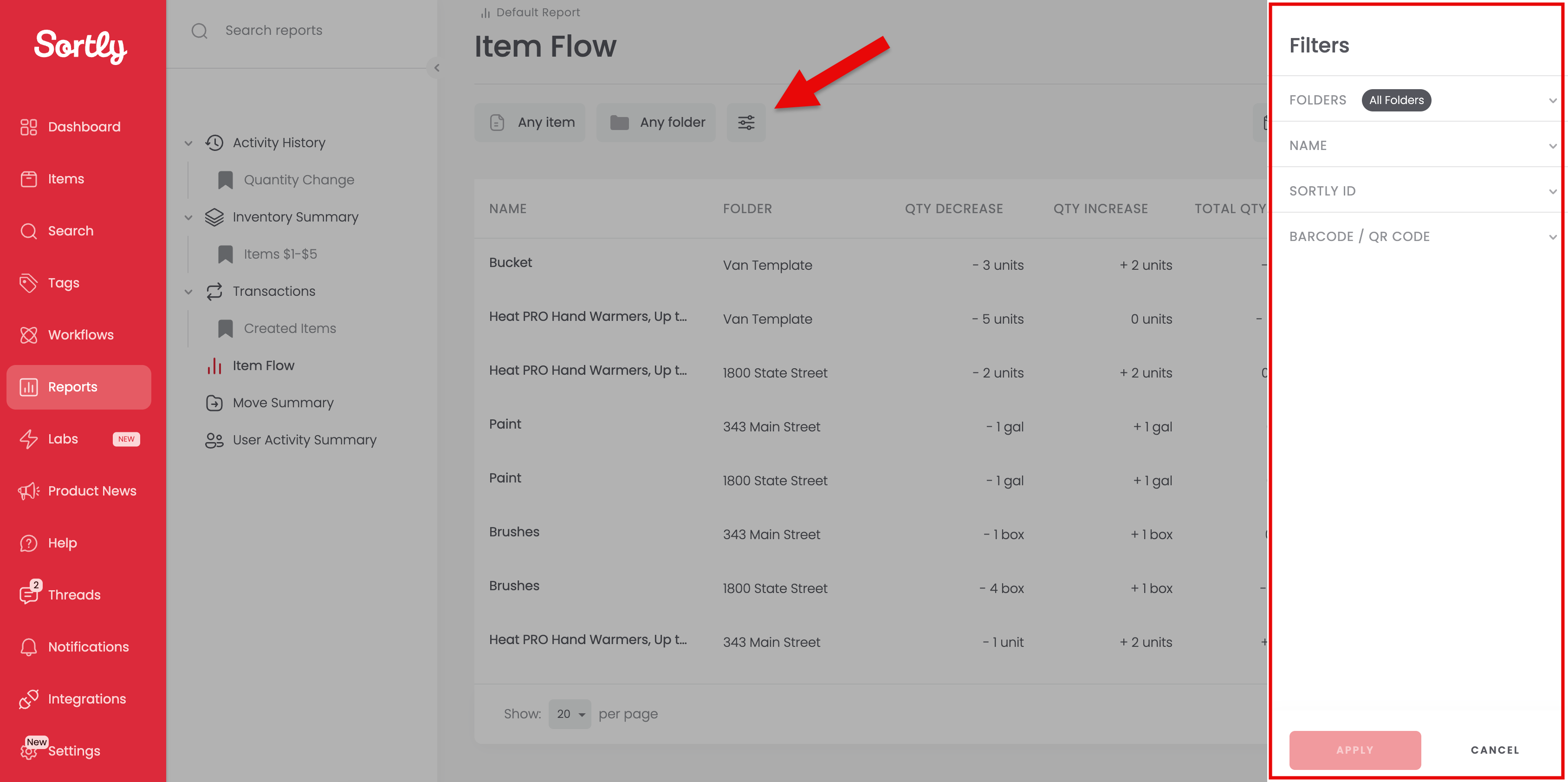Open the Quantity Change saved report

tap(299, 180)
